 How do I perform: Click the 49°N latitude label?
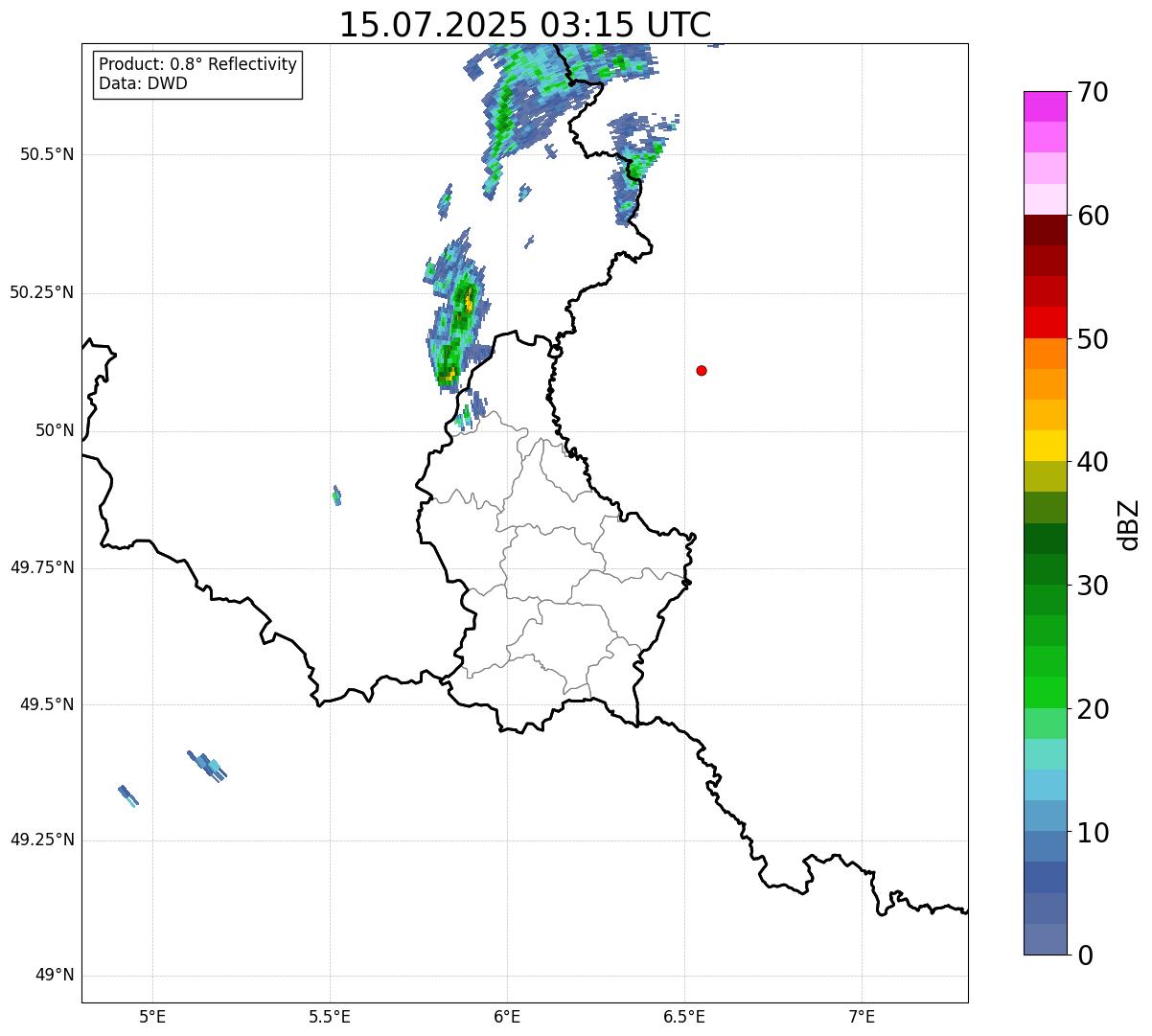(55, 976)
